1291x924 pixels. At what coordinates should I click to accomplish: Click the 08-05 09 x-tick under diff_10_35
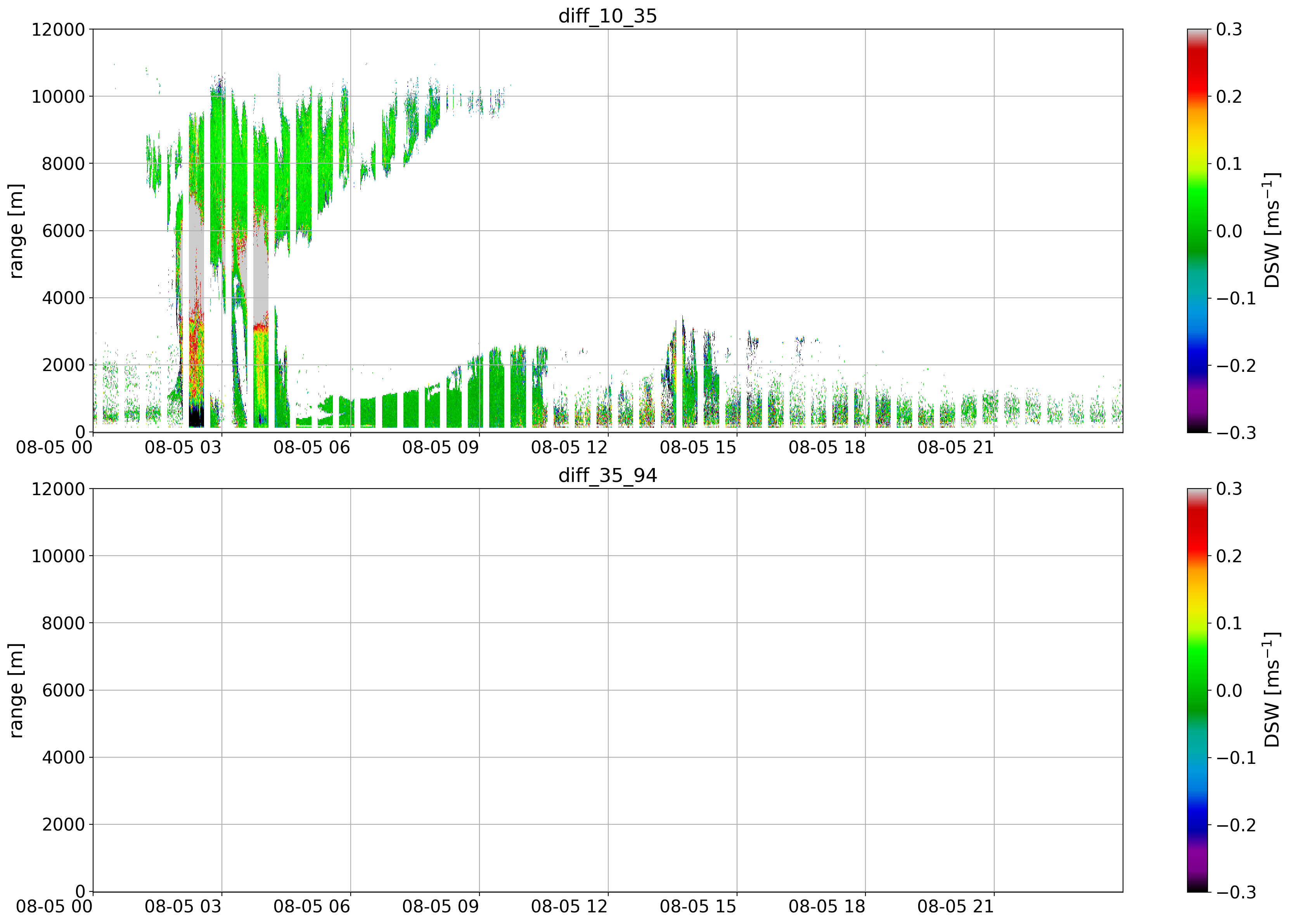click(441, 447)
